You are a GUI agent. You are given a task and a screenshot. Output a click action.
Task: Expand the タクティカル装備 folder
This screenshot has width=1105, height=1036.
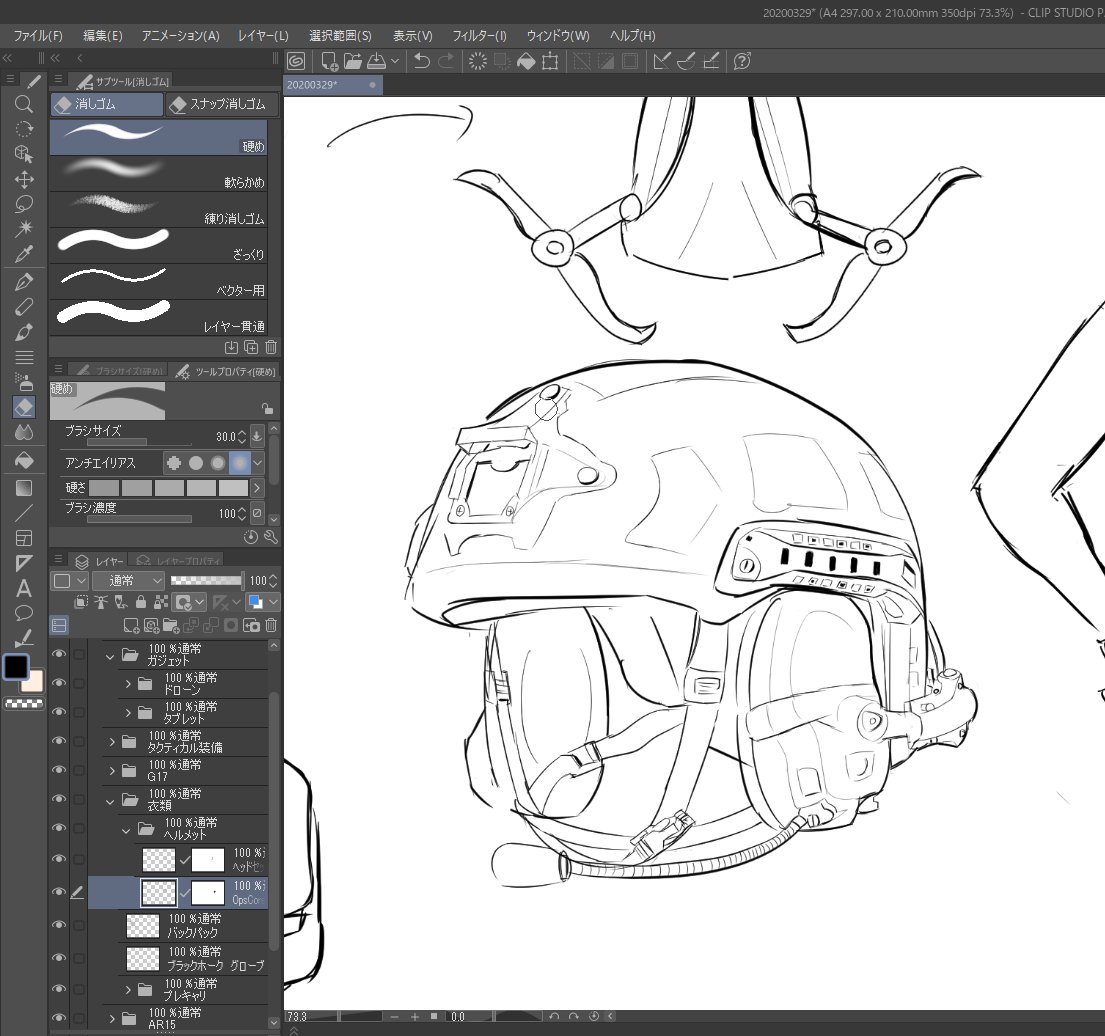pyautogui.click(x=112, y=741)
